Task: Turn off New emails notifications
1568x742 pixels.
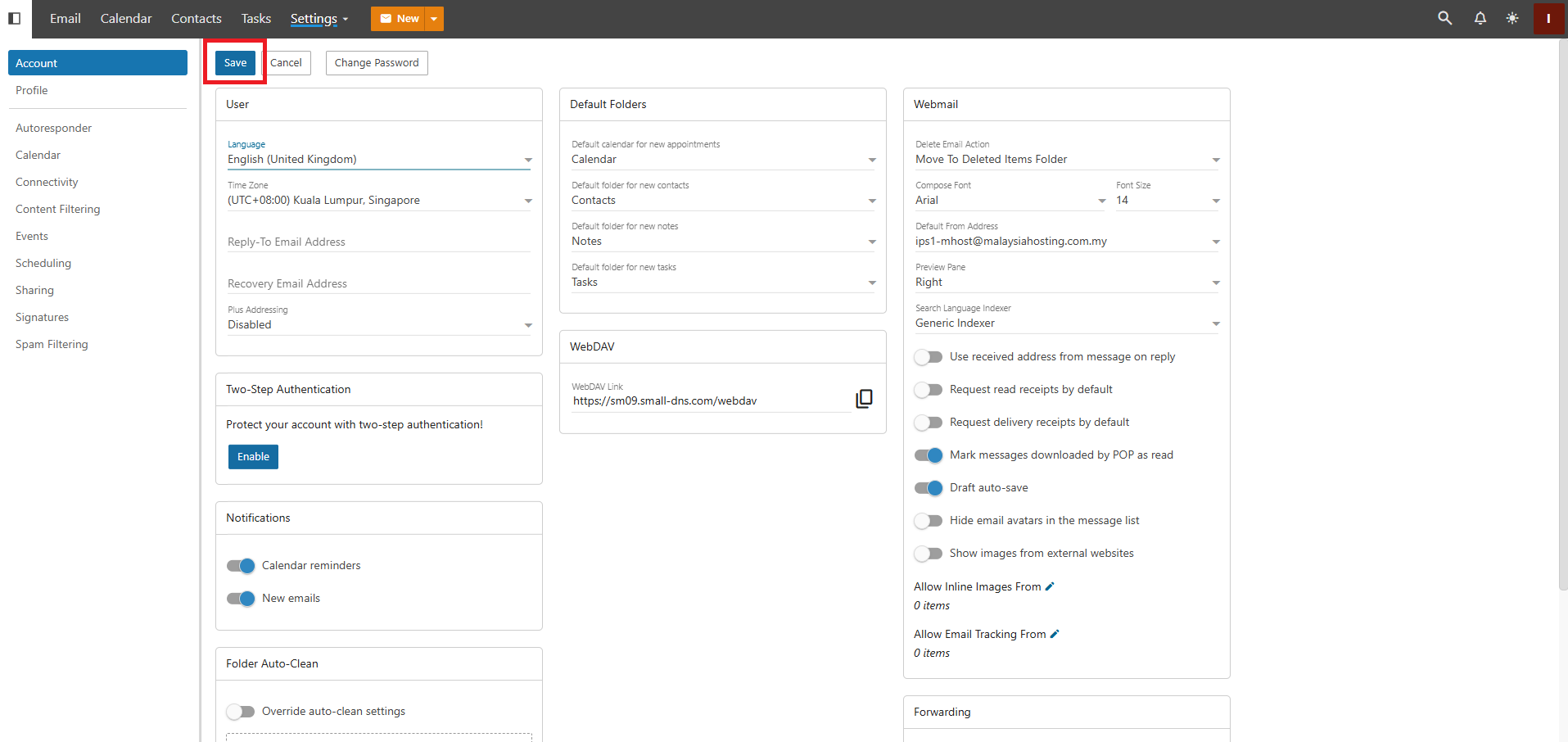Action: [x=241, y=599]
